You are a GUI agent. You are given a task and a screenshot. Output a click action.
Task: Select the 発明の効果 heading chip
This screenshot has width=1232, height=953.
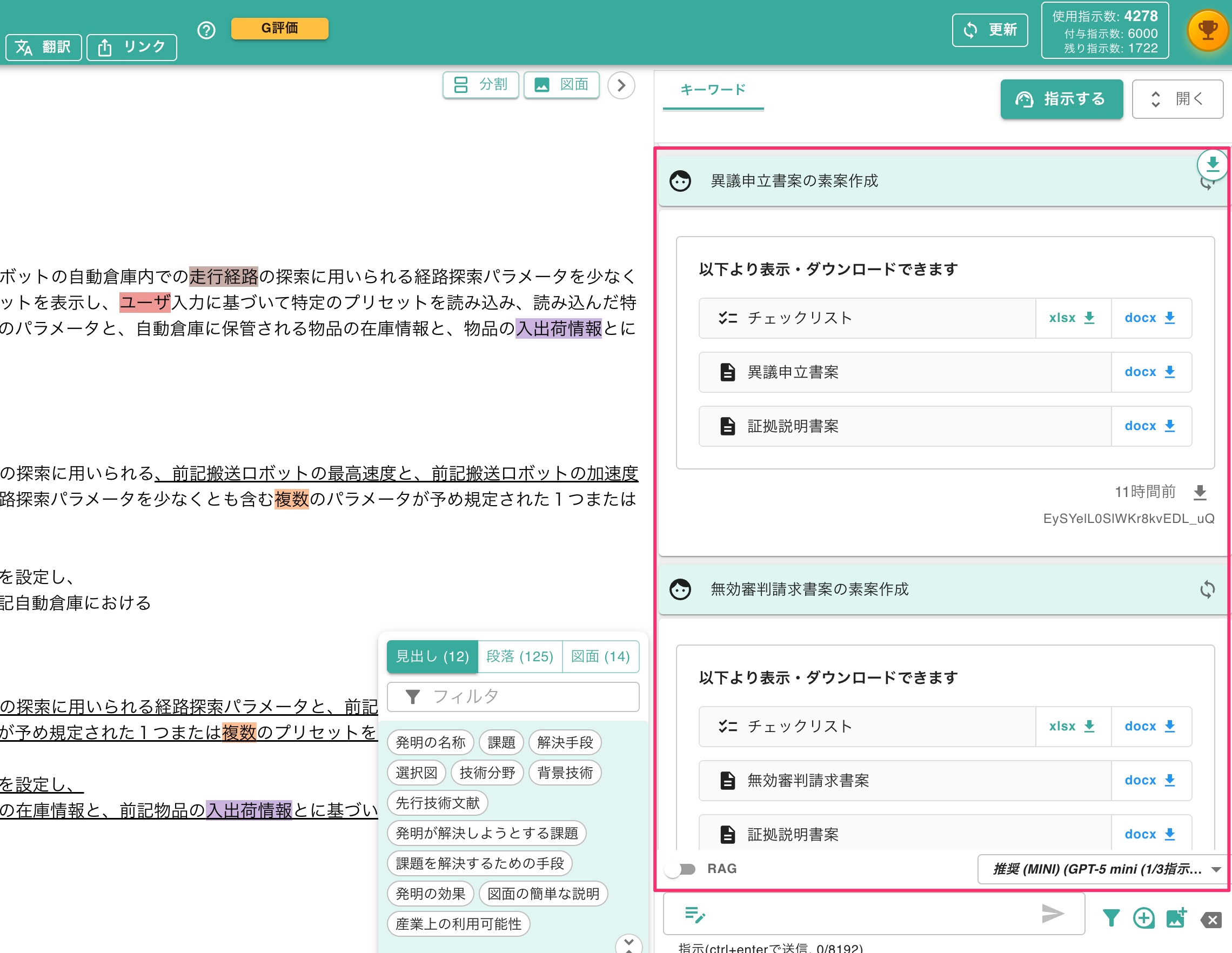[x=431, y=894]
